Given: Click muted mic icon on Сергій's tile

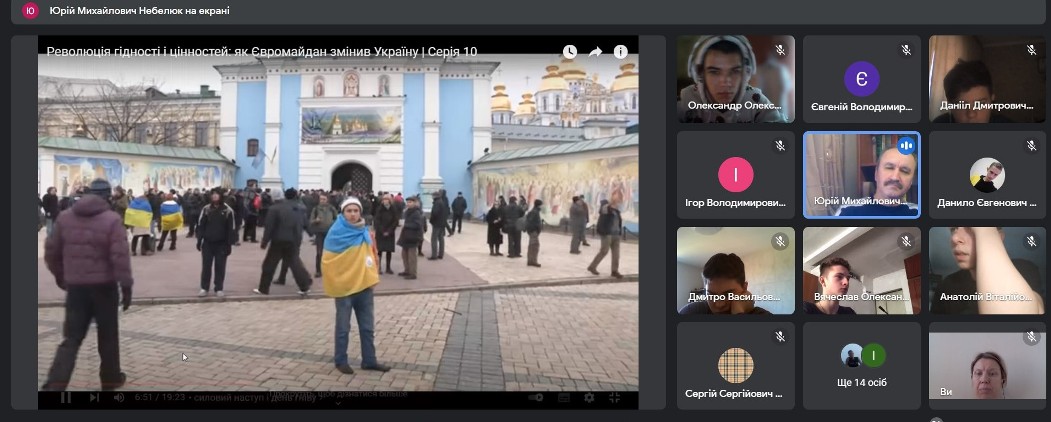Looking at the screenshot, I should 780,337.
